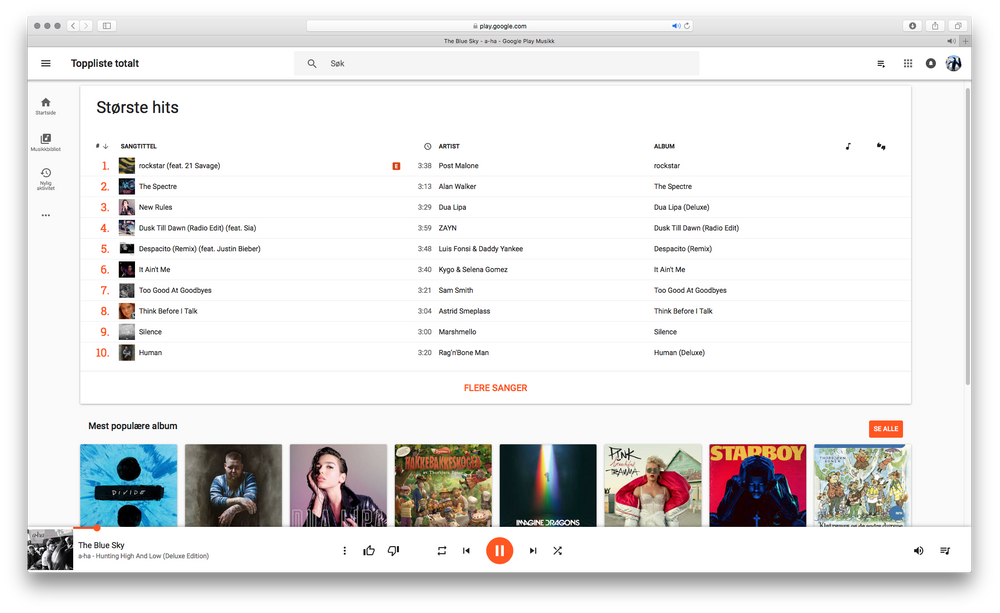Viewport: 1000px width, 613px height.
Task: Skip to previous track
Action: [466, 550]
